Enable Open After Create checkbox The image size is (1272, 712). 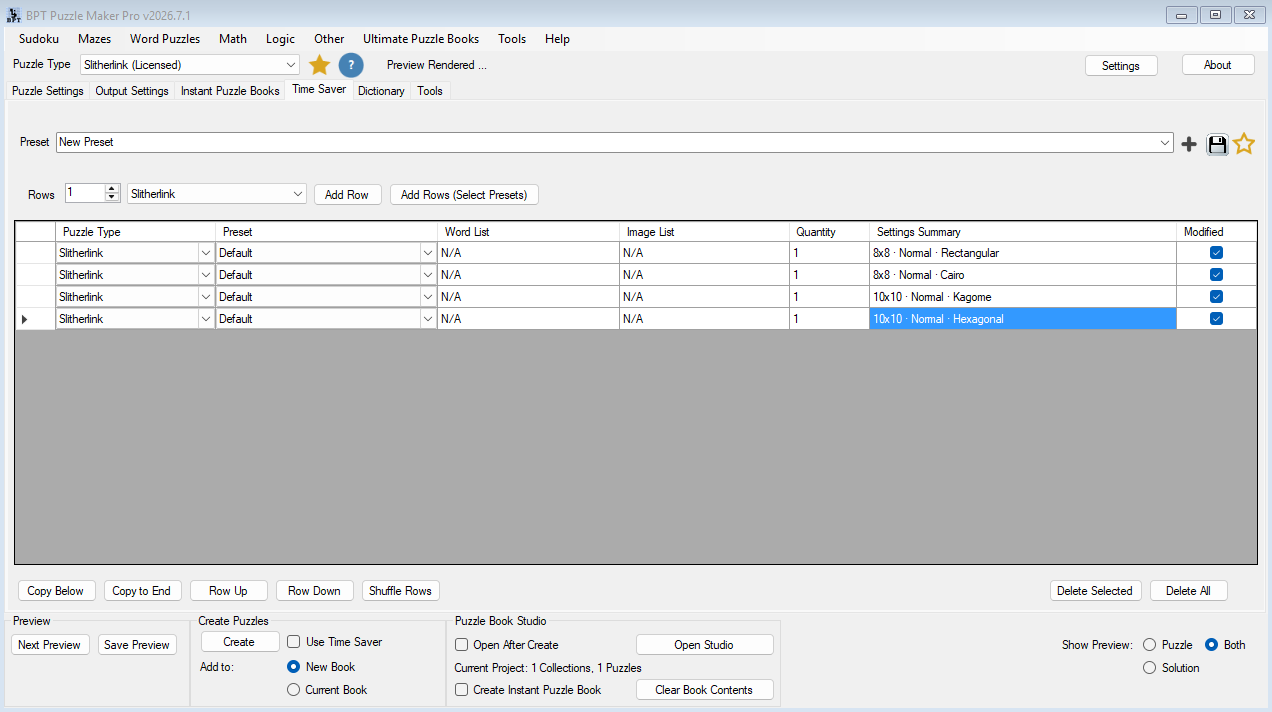[x=461, y=645]
